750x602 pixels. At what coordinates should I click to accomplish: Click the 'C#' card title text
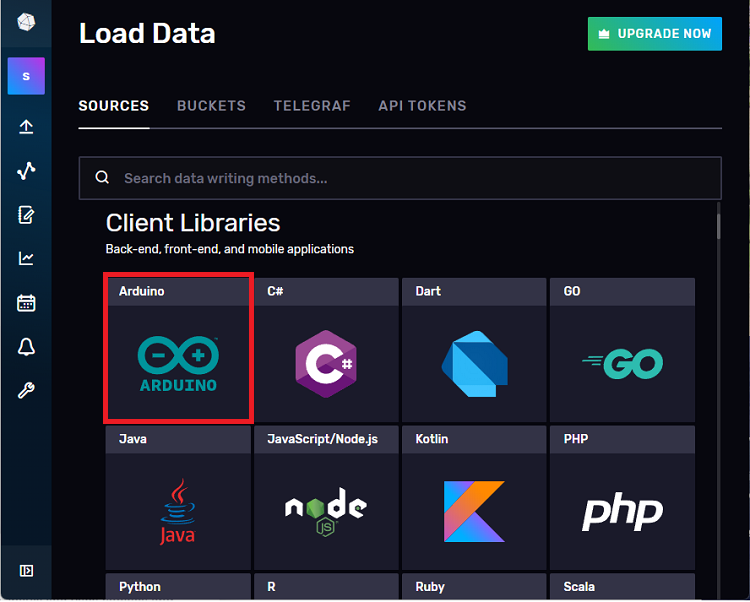click(x=275, y=291)
